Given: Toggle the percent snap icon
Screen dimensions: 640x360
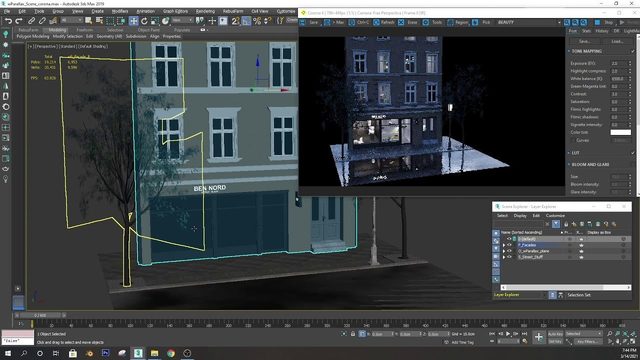Looking at the screenshot, I should coord(257,20).
